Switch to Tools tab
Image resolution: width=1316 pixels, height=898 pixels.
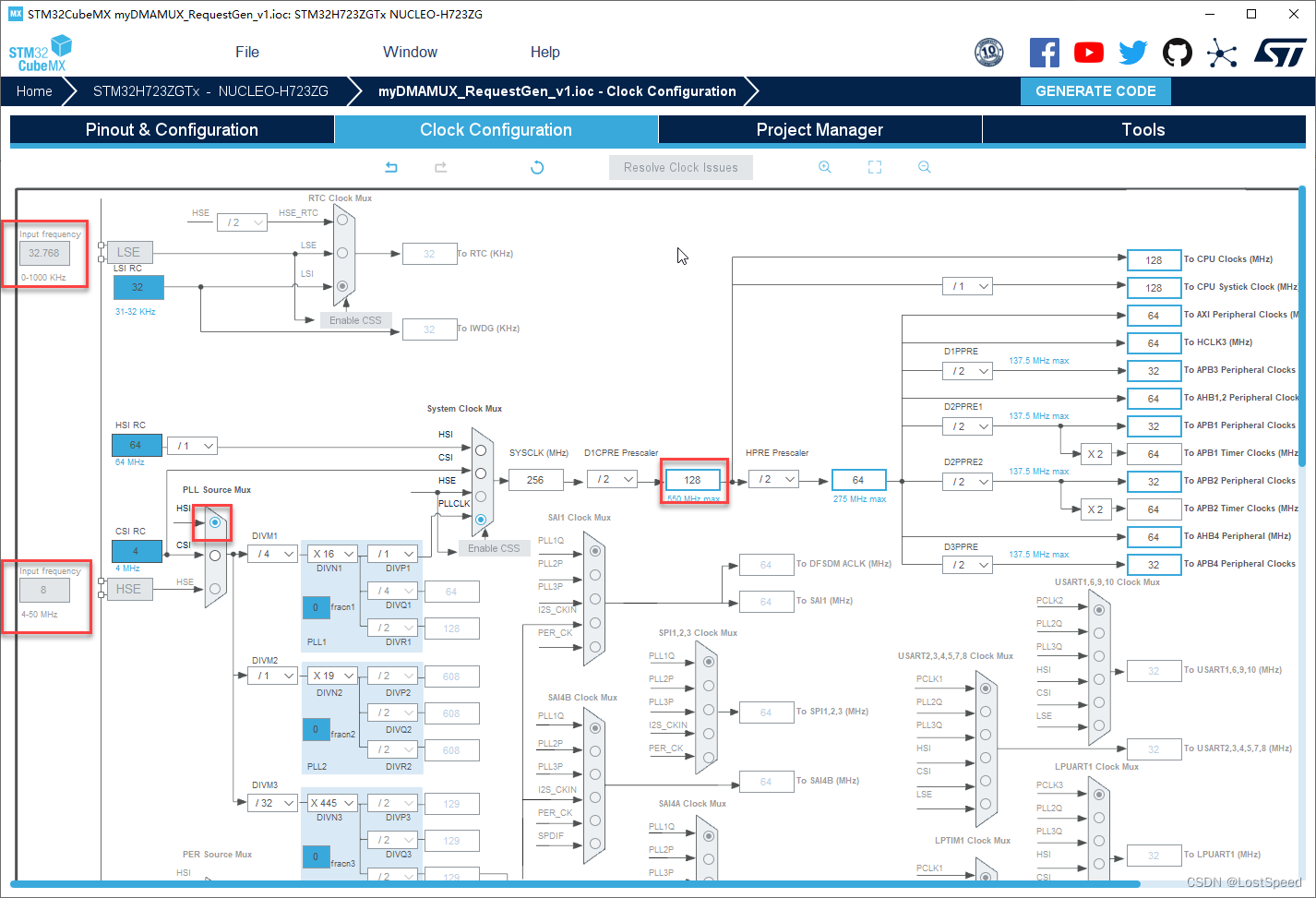pyautogui.click(x=1143, y=130)
